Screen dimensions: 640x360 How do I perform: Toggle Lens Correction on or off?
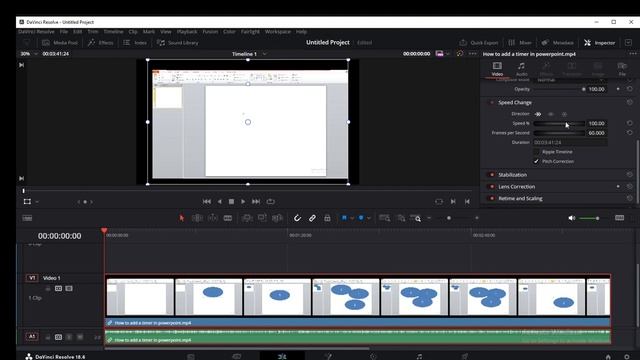(x=492, y=187)
